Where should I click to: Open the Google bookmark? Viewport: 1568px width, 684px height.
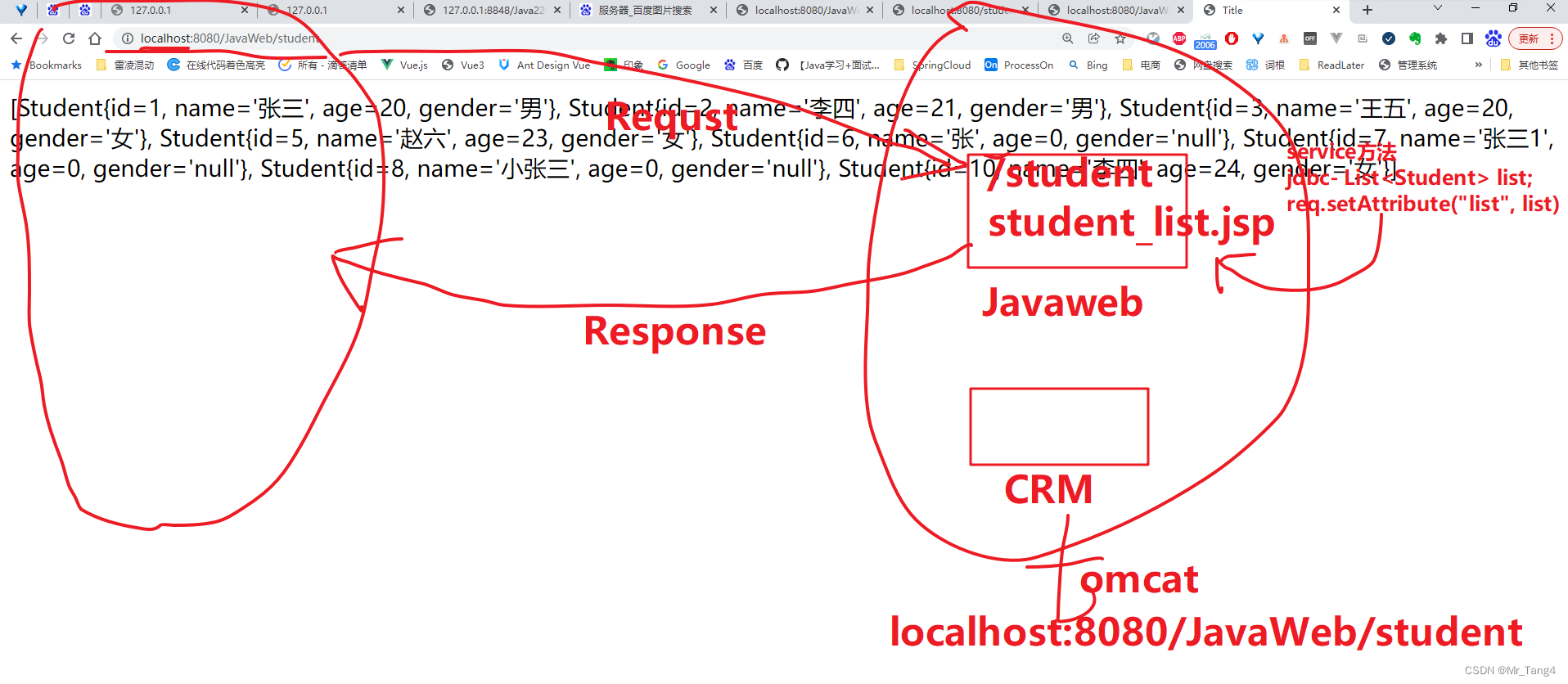(683, 65)
